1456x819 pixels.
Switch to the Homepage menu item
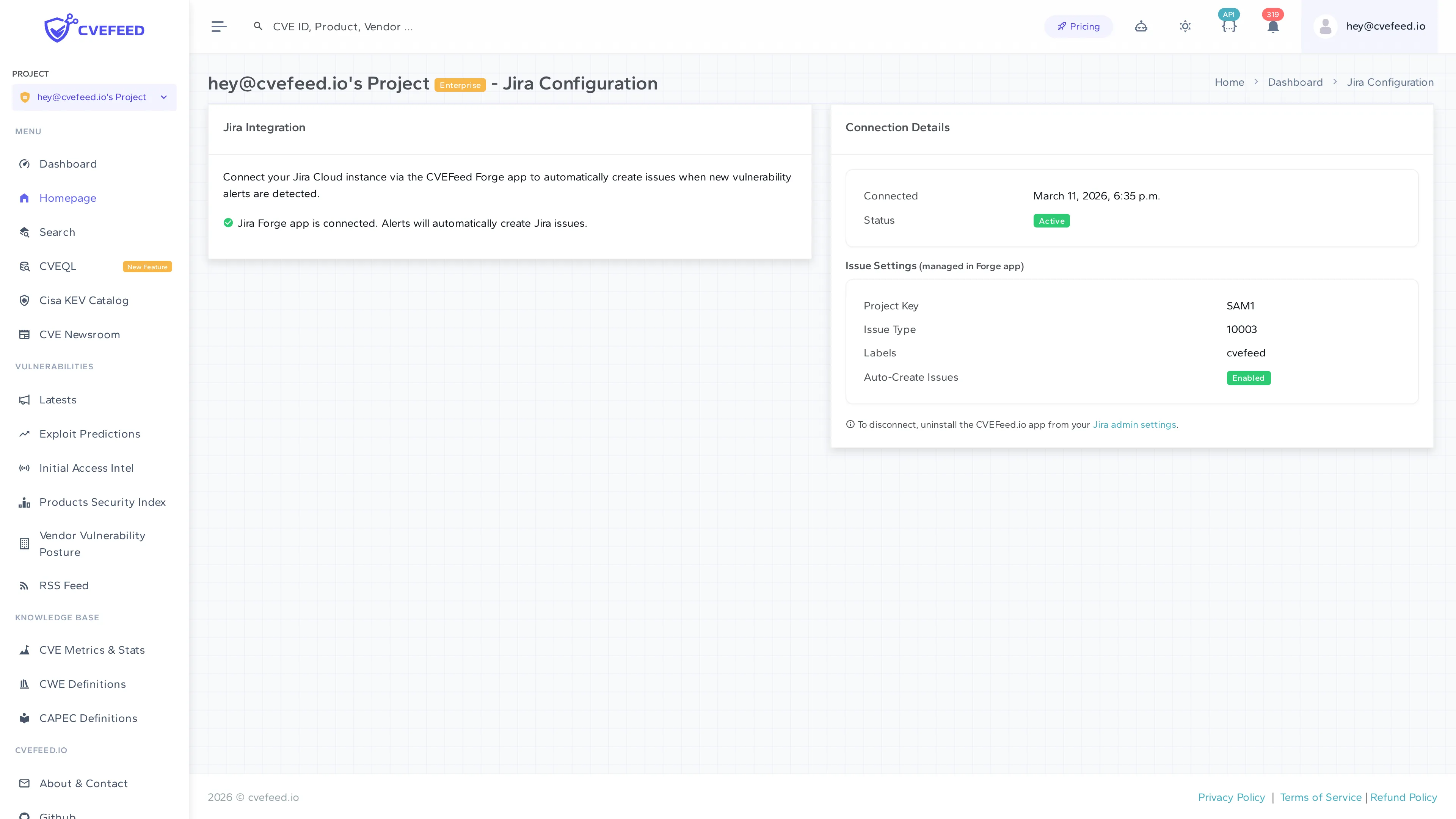[x=68, y=198]
